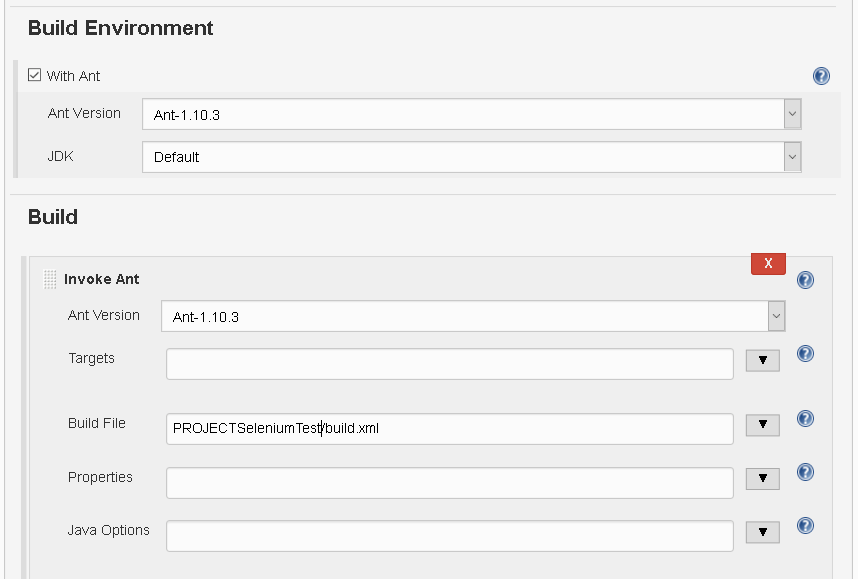Expand the Properties text area
Image resolution: width=858 pixels, height=579 pixels.
pyautogui.click(x=762, y=479)
